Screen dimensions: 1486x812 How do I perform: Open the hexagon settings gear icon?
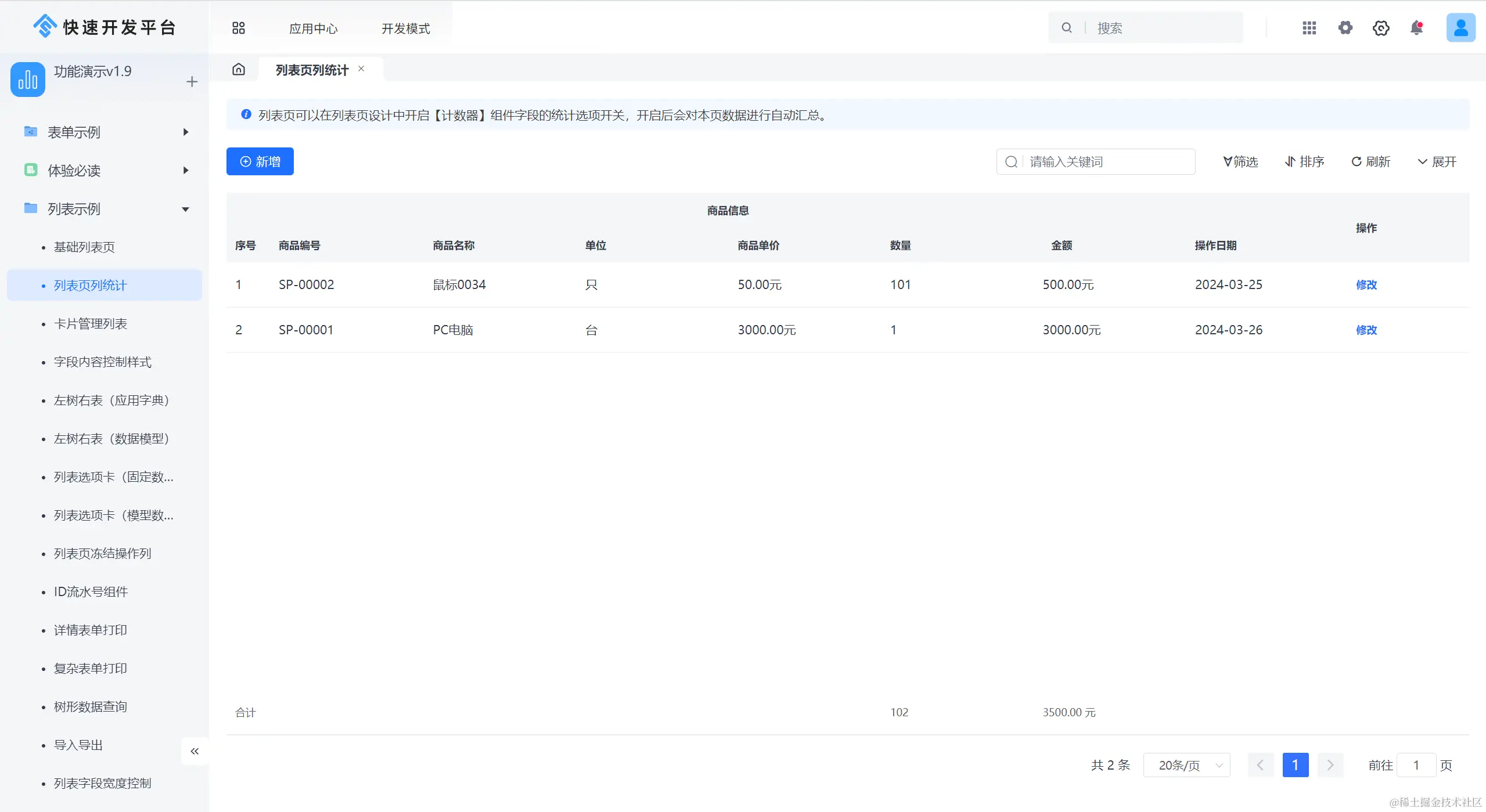(x=1381, y=28)
